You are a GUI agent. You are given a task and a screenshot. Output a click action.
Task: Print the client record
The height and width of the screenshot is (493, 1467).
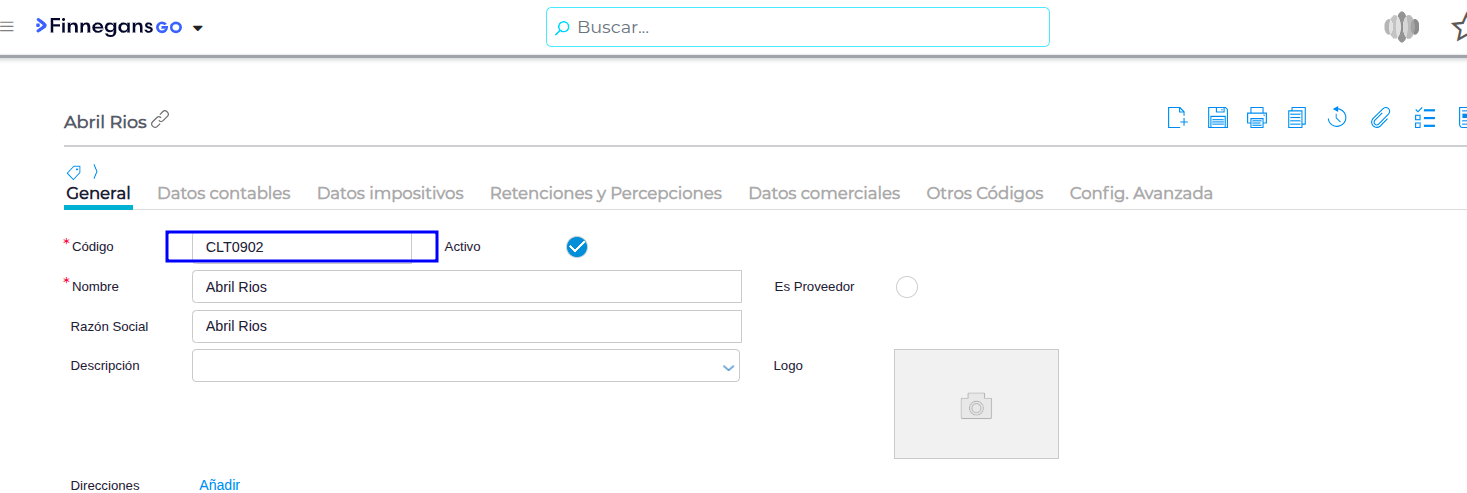click(x=1257, y=118)
